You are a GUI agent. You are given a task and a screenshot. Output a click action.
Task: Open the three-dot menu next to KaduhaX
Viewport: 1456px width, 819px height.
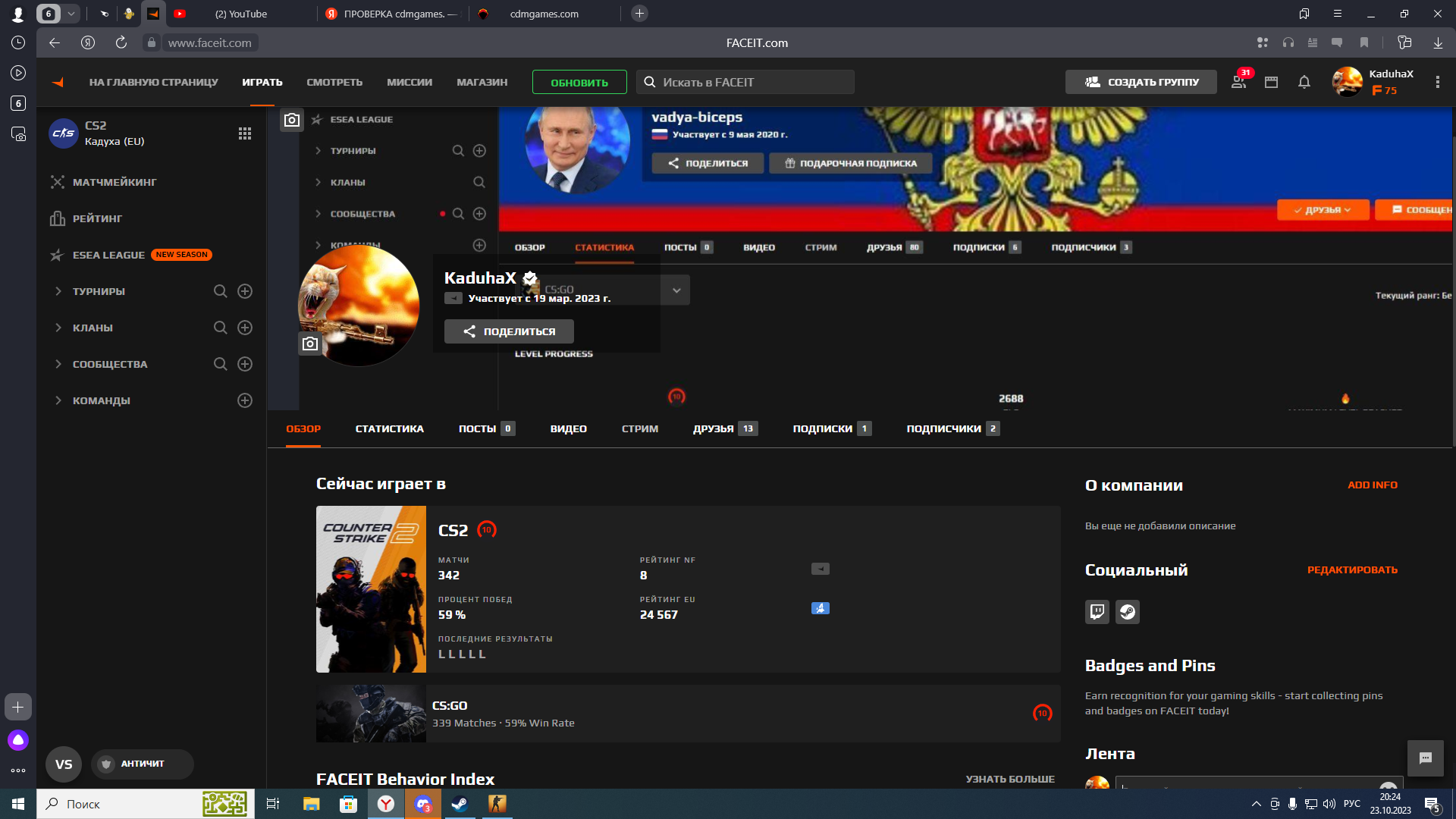coord(1437,82)
